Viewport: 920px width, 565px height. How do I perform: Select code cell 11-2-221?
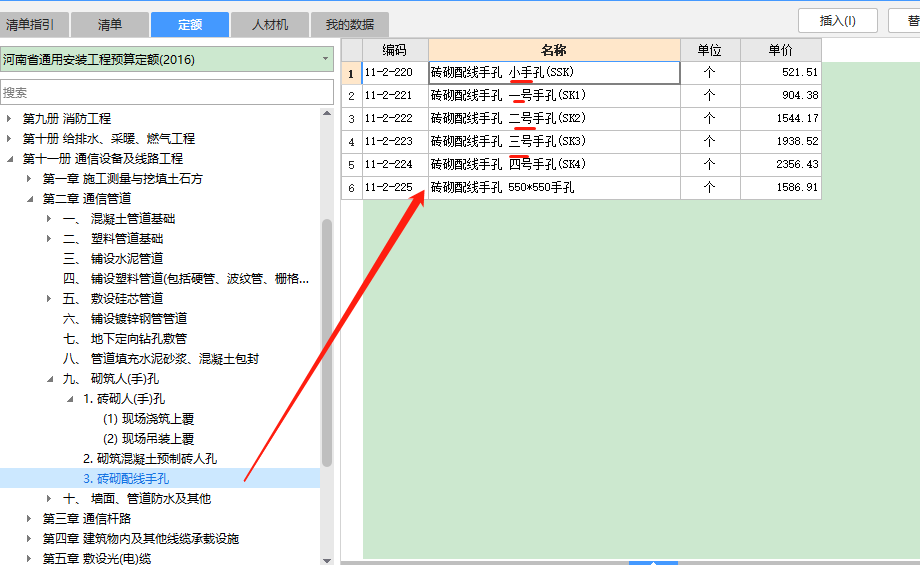(x=395, y=96)
